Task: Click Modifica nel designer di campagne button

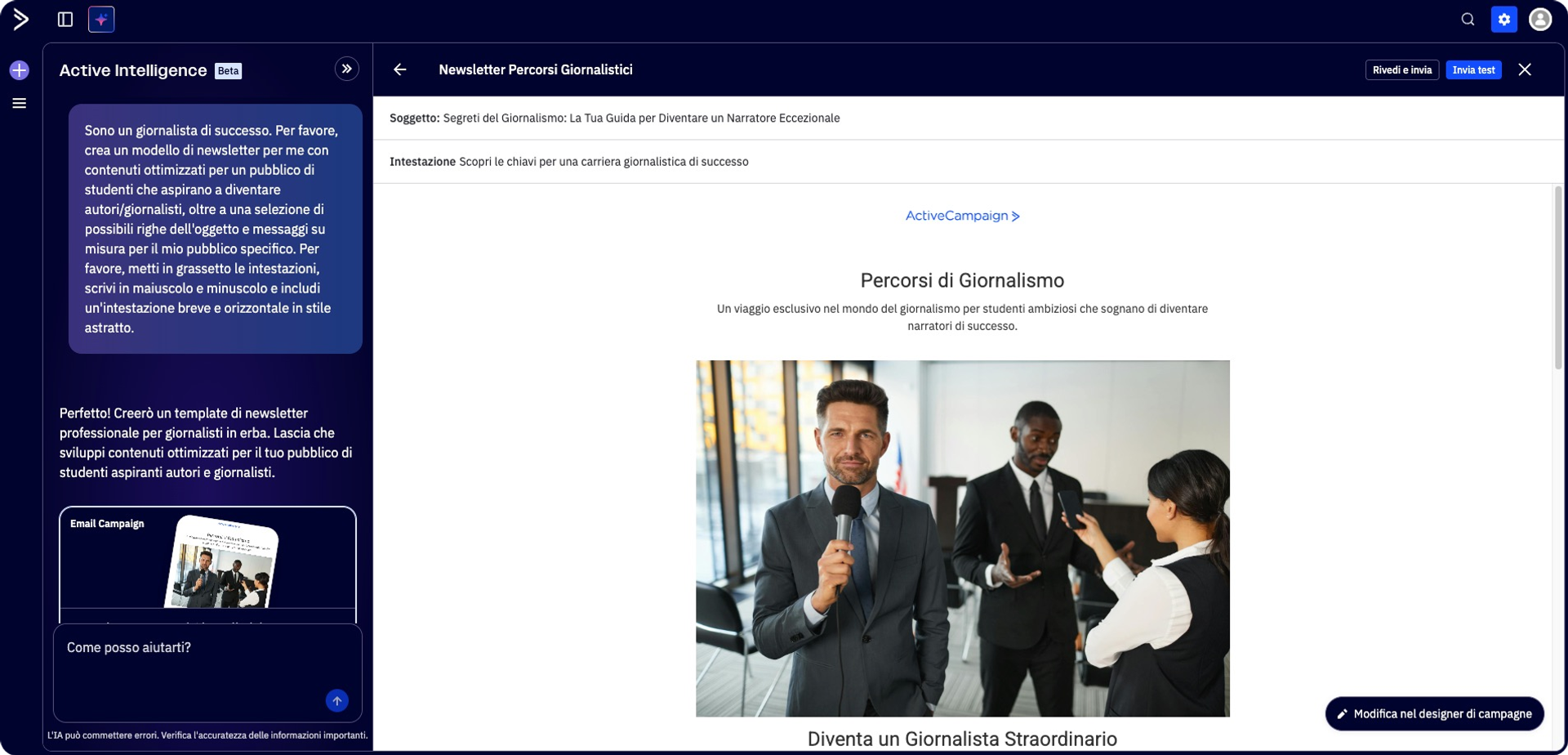Action: (x=1434, y=713)
